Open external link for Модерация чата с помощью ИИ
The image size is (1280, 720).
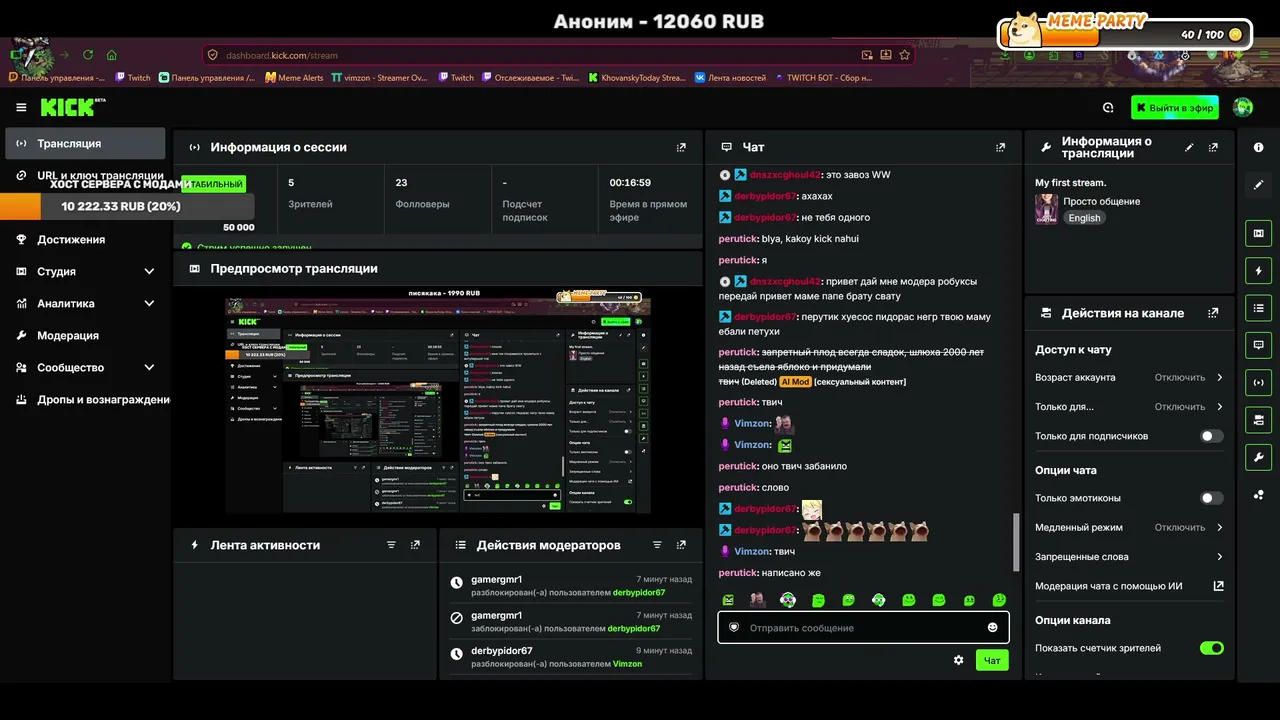(x=1218, y=586)
